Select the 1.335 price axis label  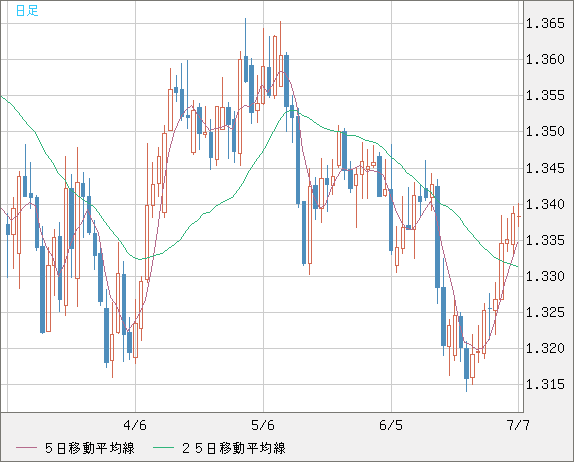(545, 241)
